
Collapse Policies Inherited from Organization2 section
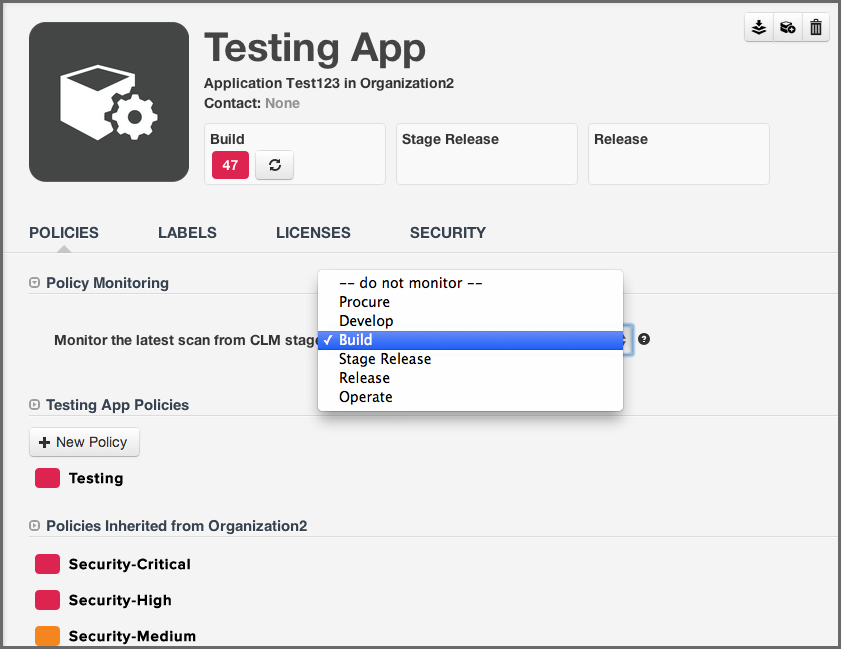coord(32,526)
